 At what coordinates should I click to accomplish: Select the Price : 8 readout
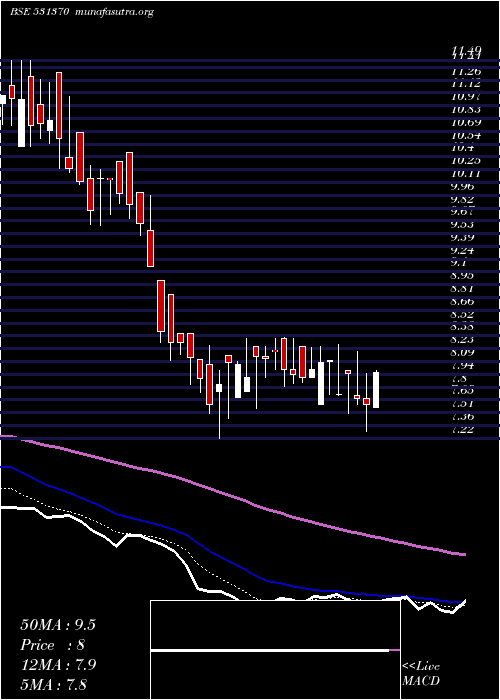coord(53,645)
